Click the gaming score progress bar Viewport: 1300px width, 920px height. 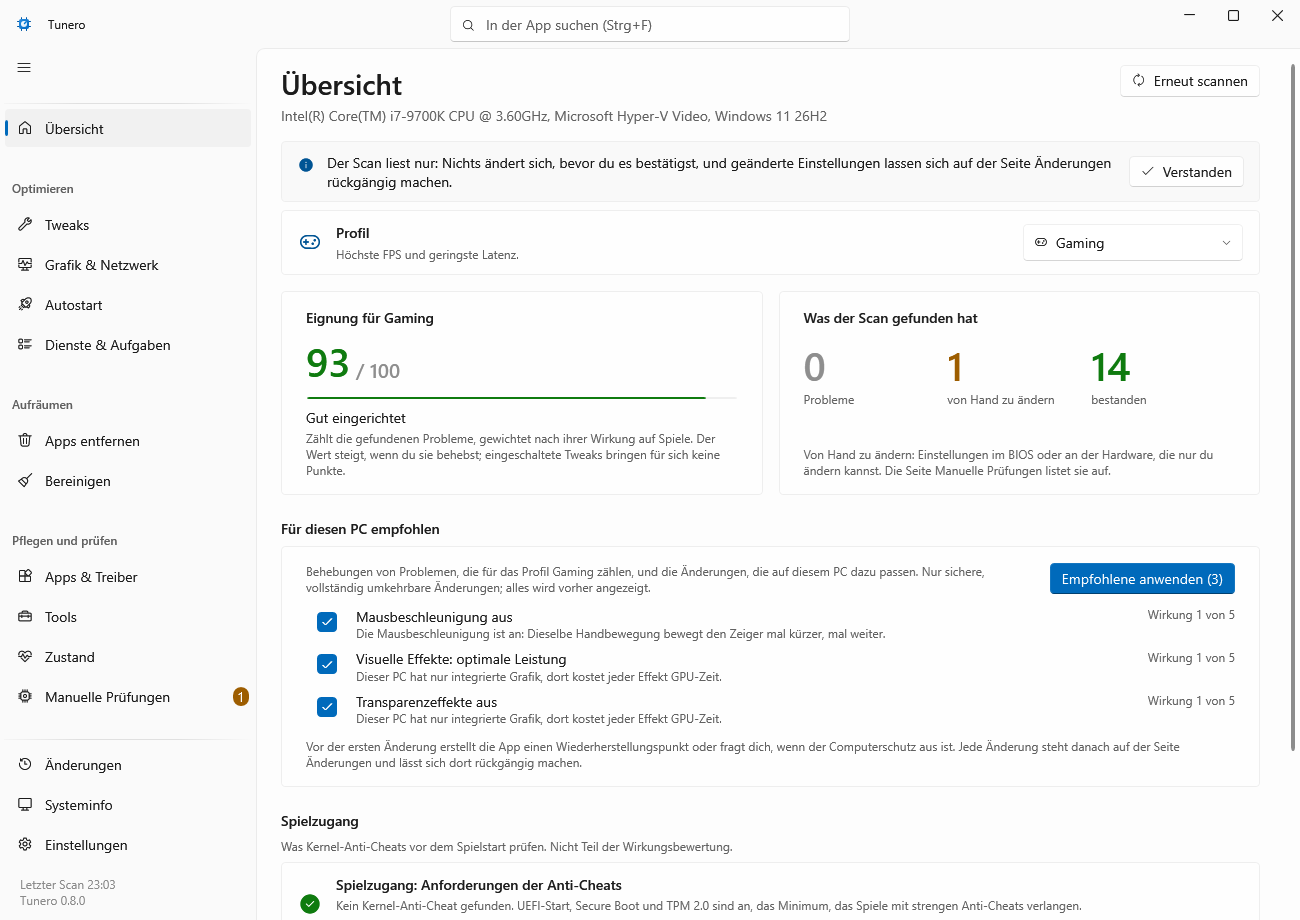tap(521, 398)
